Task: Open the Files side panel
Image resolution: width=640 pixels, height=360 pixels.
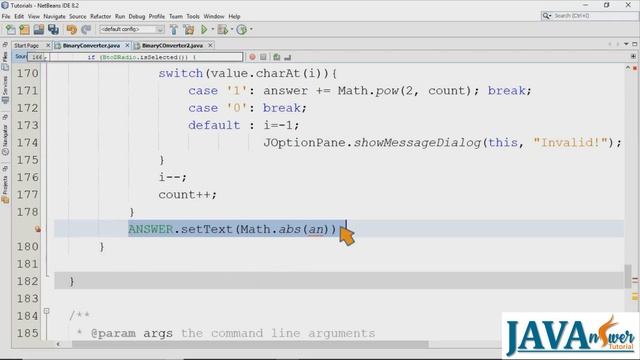Action: click(x=5, y=60)
